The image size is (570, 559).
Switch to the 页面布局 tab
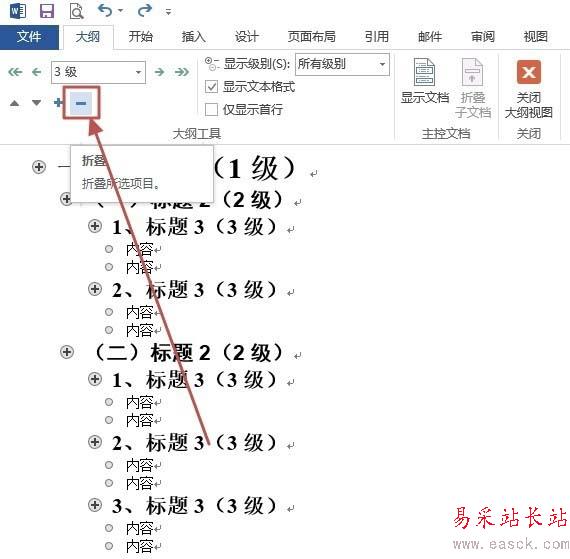click(312, 37)
